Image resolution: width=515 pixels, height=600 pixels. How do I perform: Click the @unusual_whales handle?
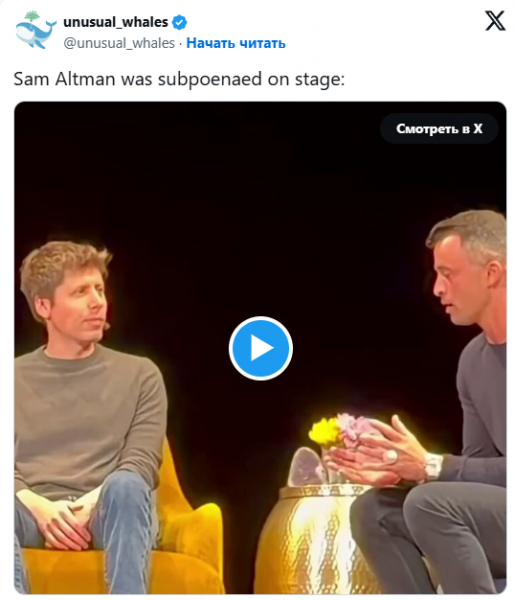(119, 43)
